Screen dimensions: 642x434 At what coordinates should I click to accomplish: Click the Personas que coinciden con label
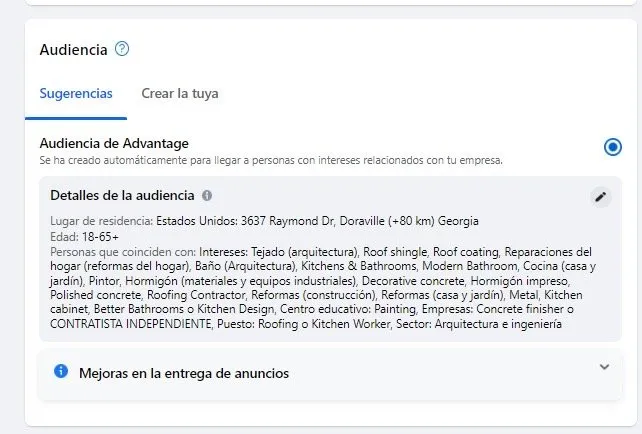(122, 251)
